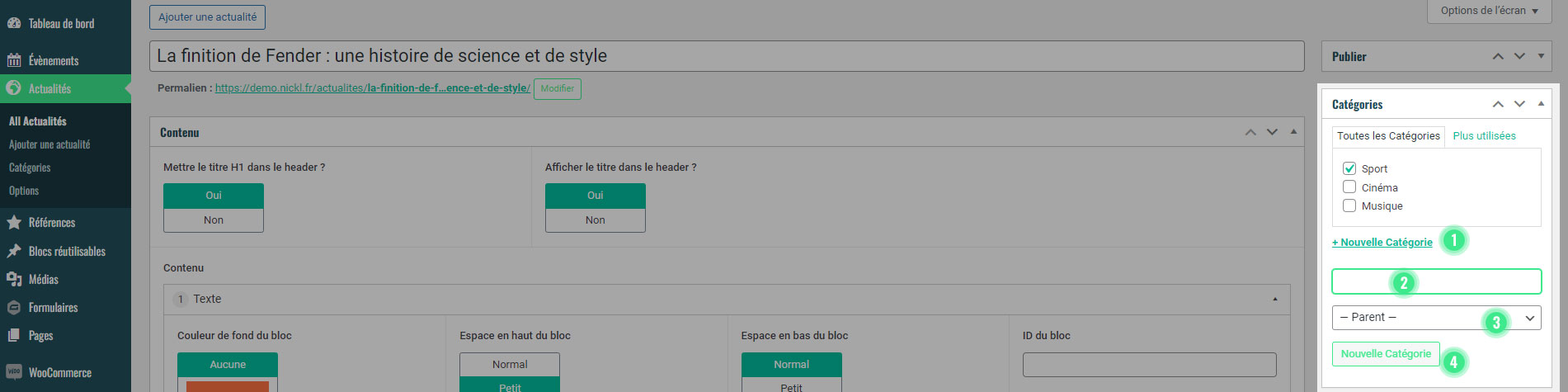Screen dimensions: 1568x392
Task: Click the Formulaires icon in sidebar
Action: point(14,307)
